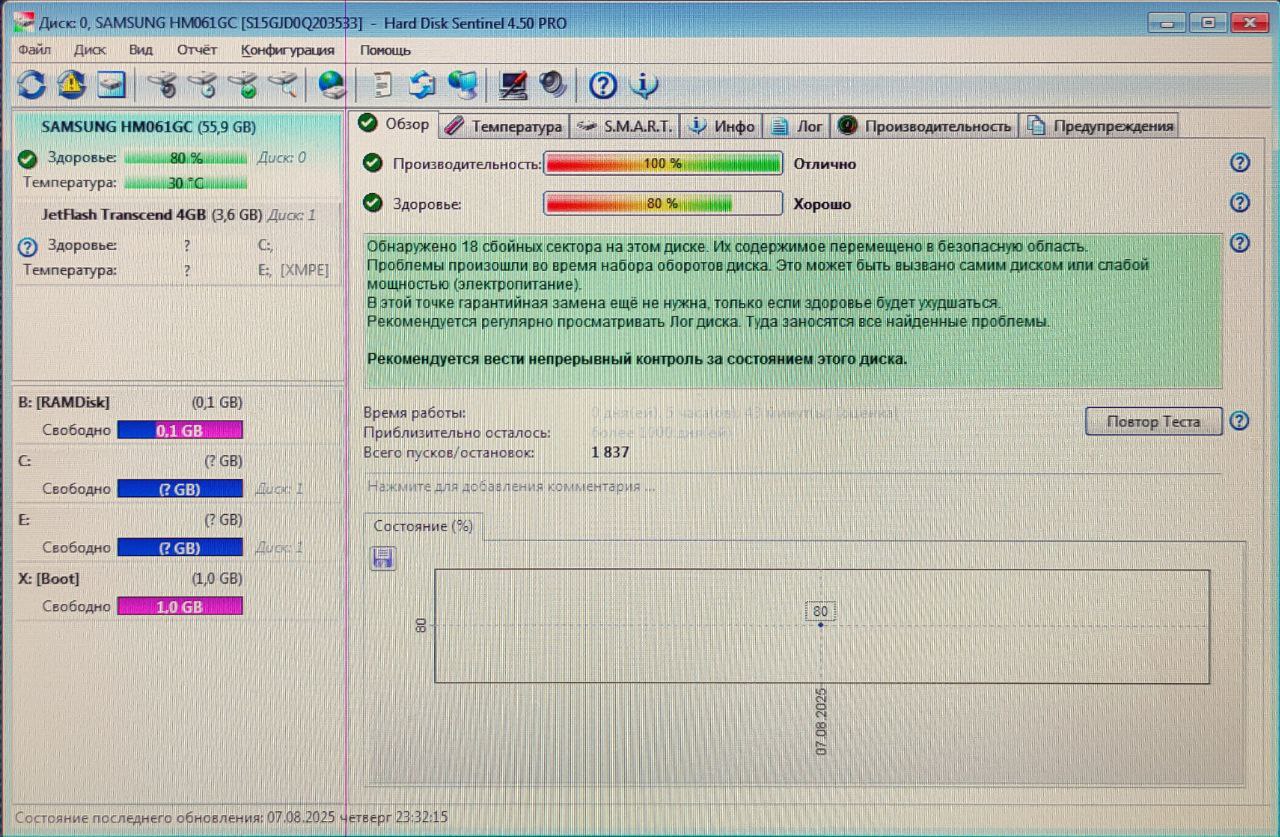Image resolution: width=1280 pixels, height=837 pixels.
Task: Switch to the S.M.A.R.T. tab
Action: click(625, 126)
